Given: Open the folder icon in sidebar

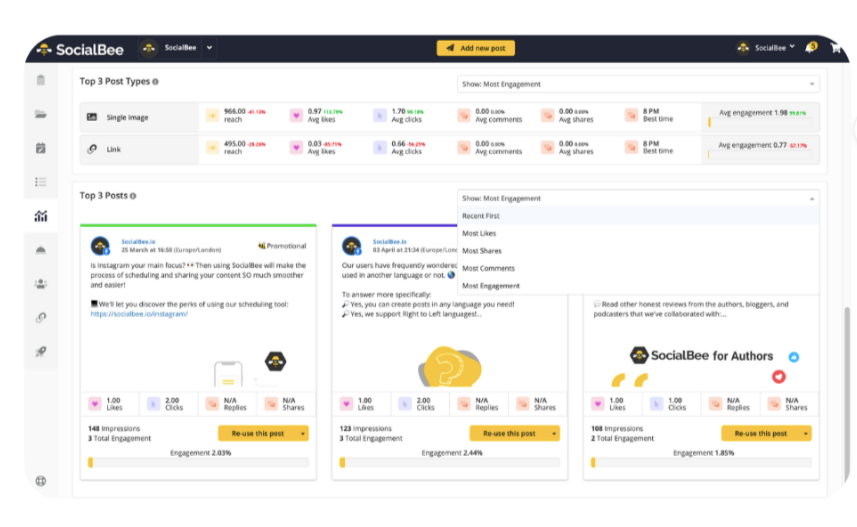Looking at the screenshot, I should click(x=40, y=114).
